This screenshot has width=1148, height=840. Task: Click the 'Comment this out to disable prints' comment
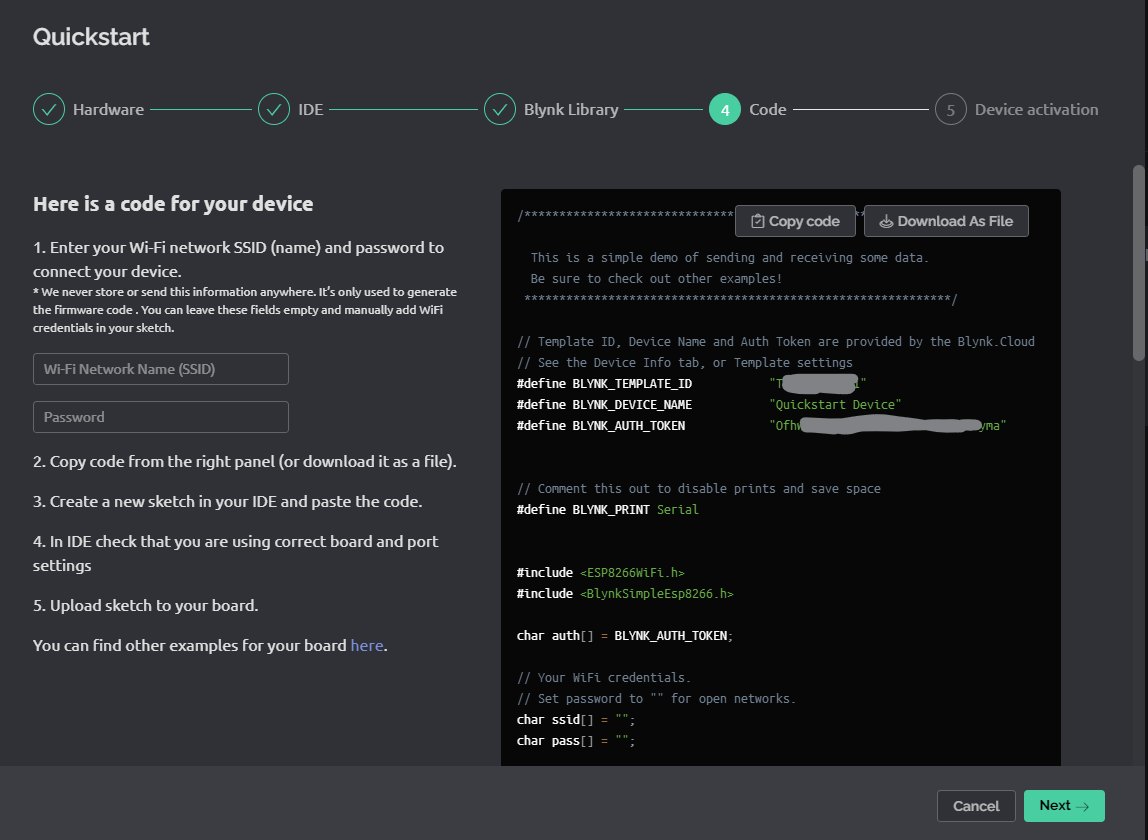(x=698, y=488)
